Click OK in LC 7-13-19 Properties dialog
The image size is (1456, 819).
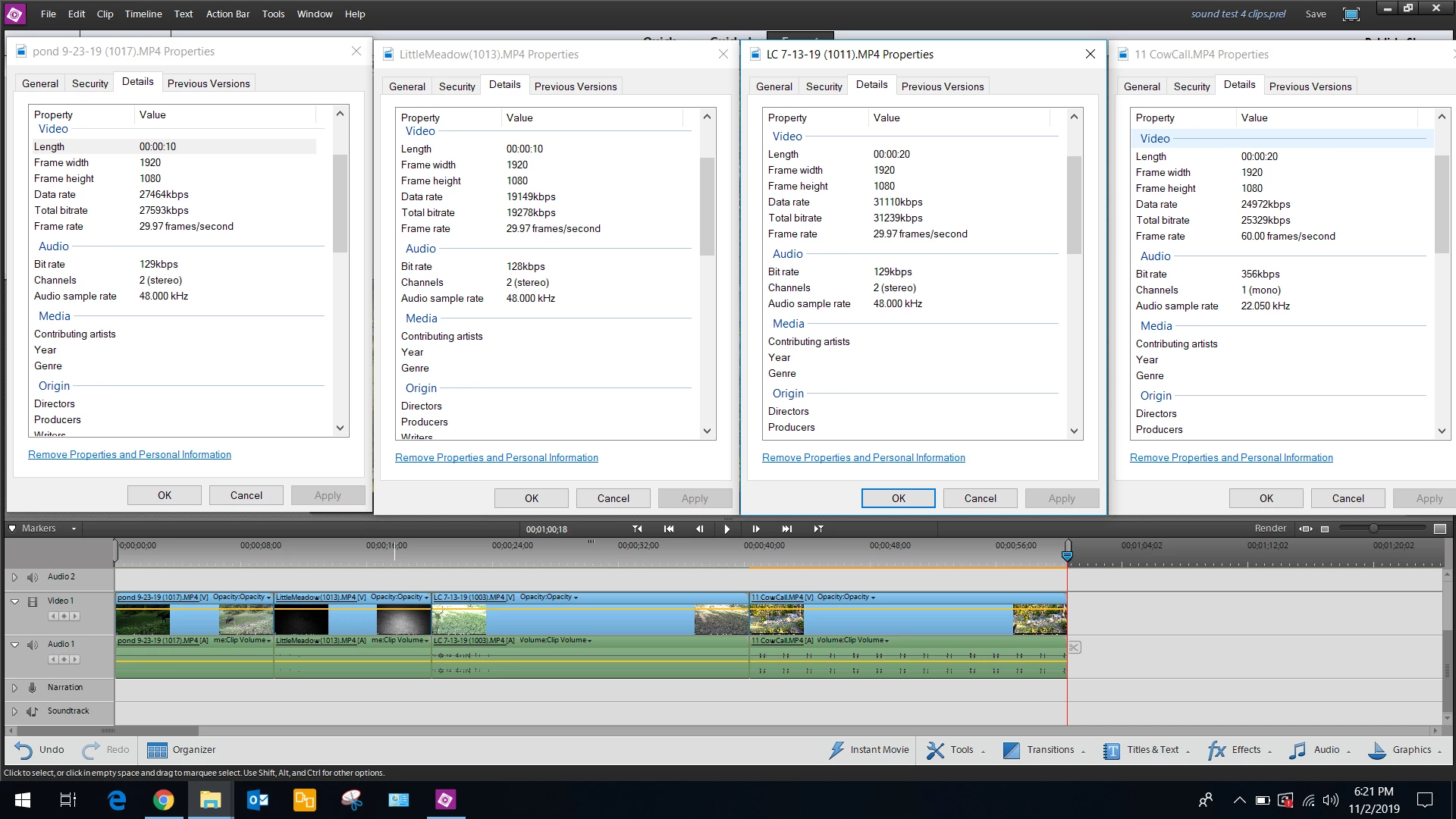(x=898, y=498)
